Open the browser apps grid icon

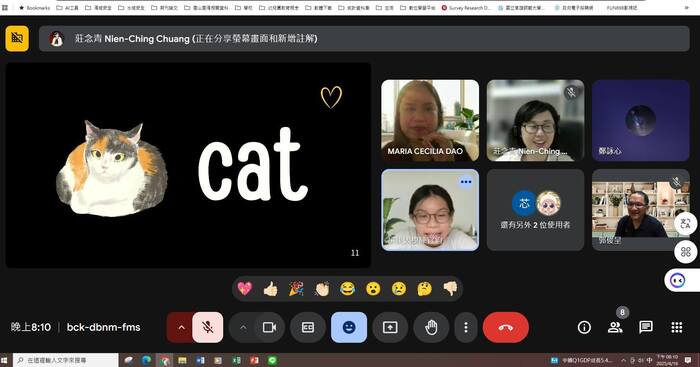point(5,8)
